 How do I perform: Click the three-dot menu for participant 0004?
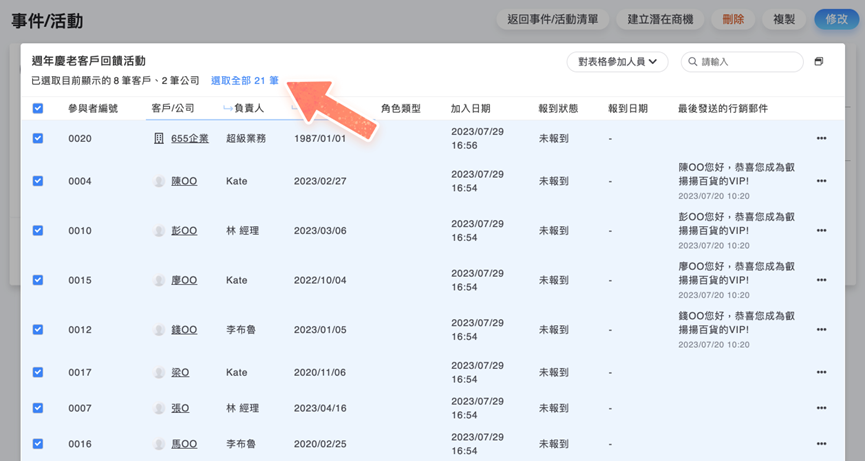coord(821,181)
